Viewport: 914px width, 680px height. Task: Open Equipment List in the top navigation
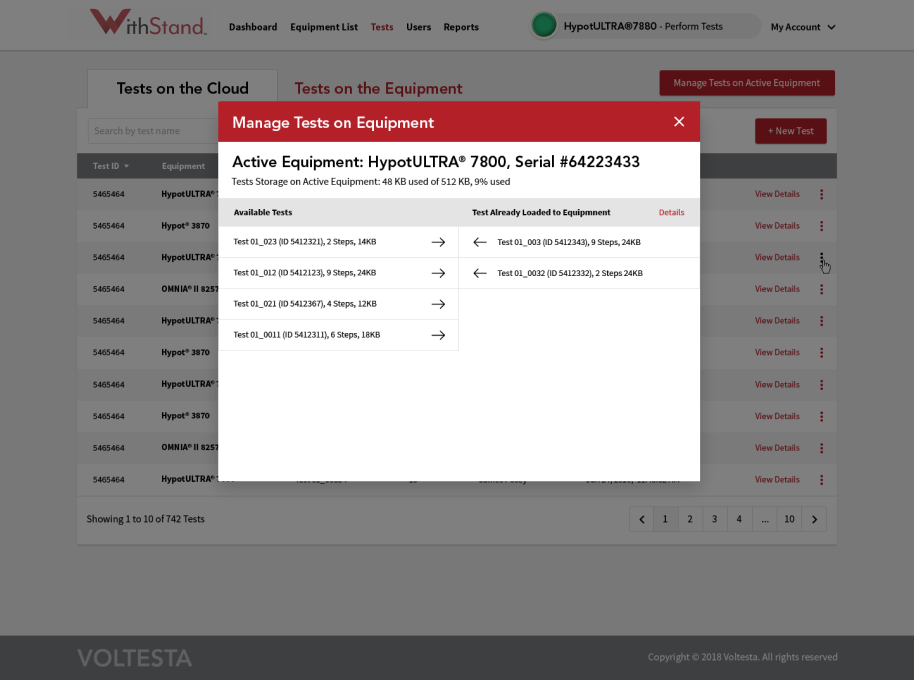pos(324,27)
